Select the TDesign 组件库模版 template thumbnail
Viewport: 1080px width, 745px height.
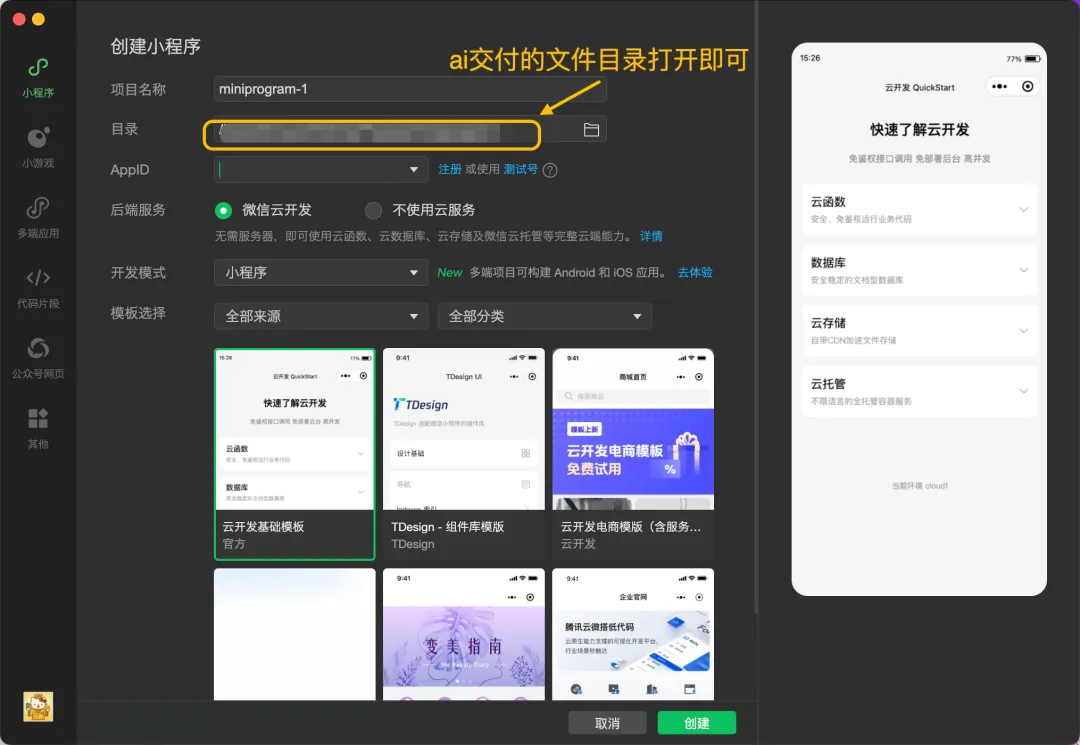(x=464, y=454)
